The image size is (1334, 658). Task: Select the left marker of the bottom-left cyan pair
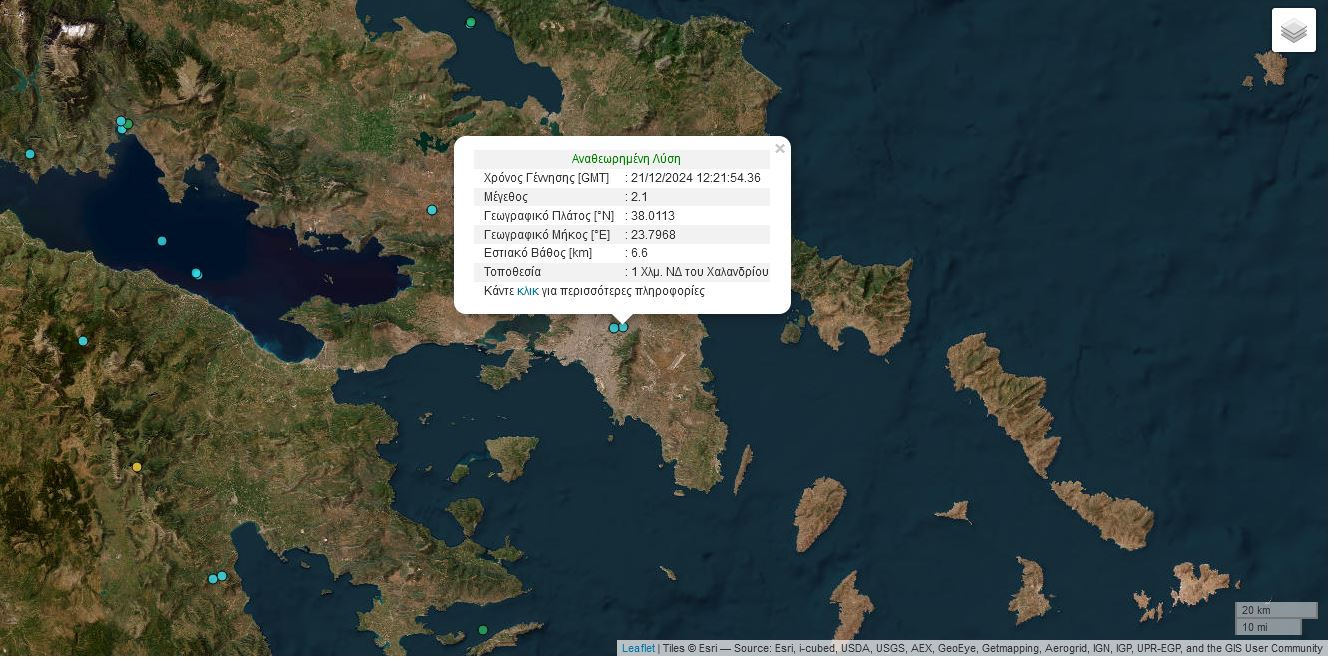[212, 579]
